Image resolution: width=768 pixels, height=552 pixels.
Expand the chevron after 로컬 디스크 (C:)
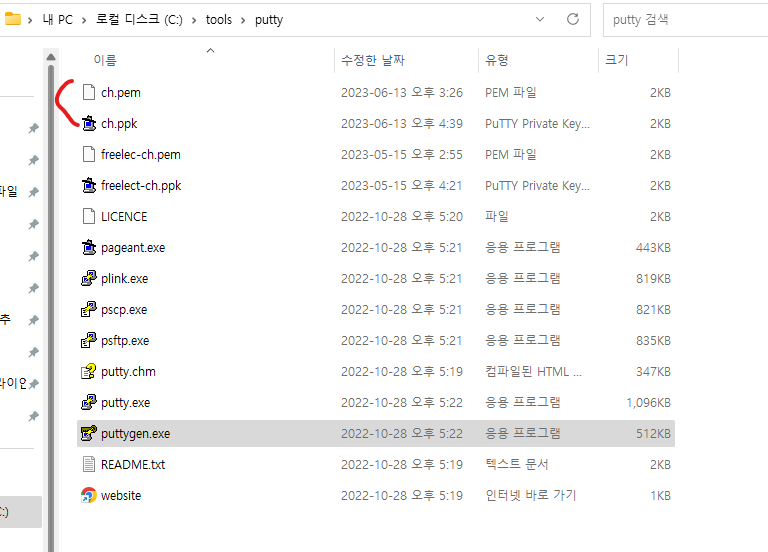(x=194, y=20)
